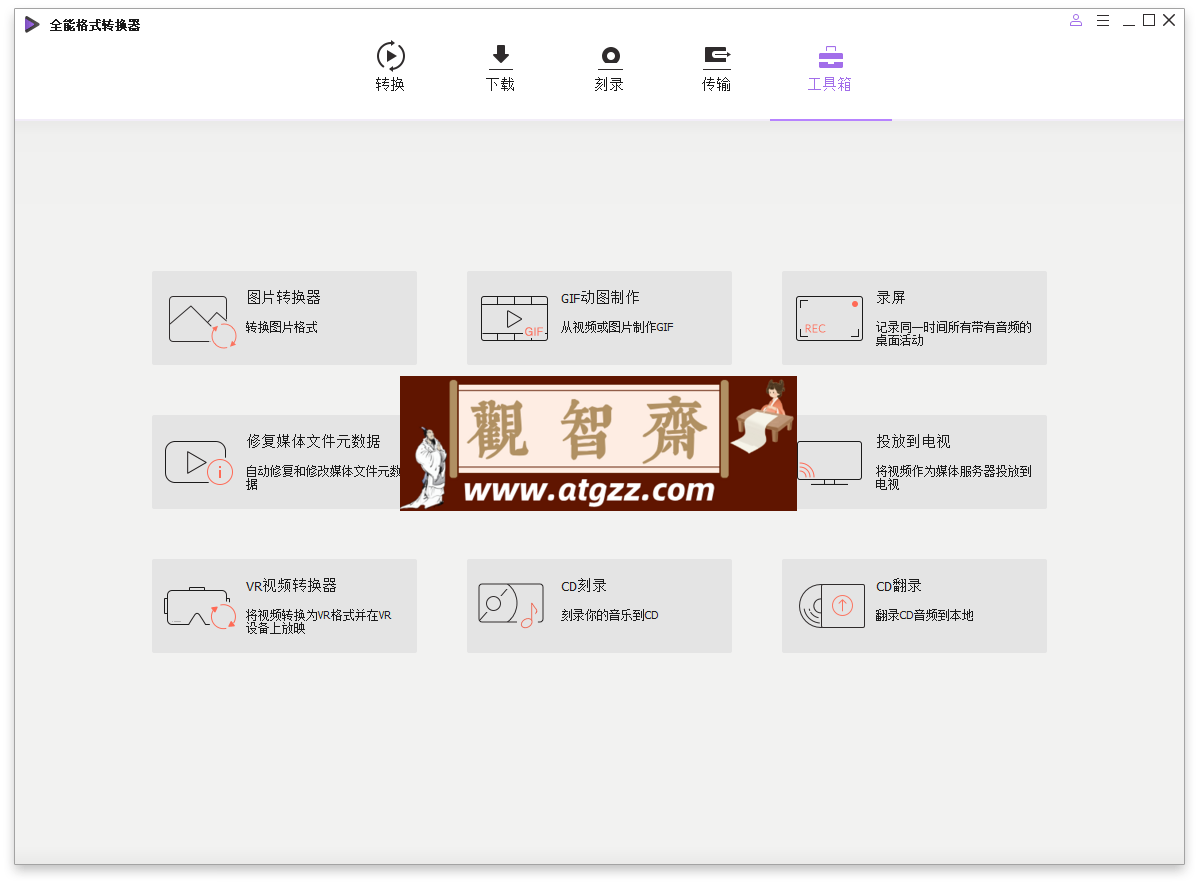The height and width of the screenshot is (888, 1199).
Task: Click the 投放到电视 monitor icon
Action: 830,463
